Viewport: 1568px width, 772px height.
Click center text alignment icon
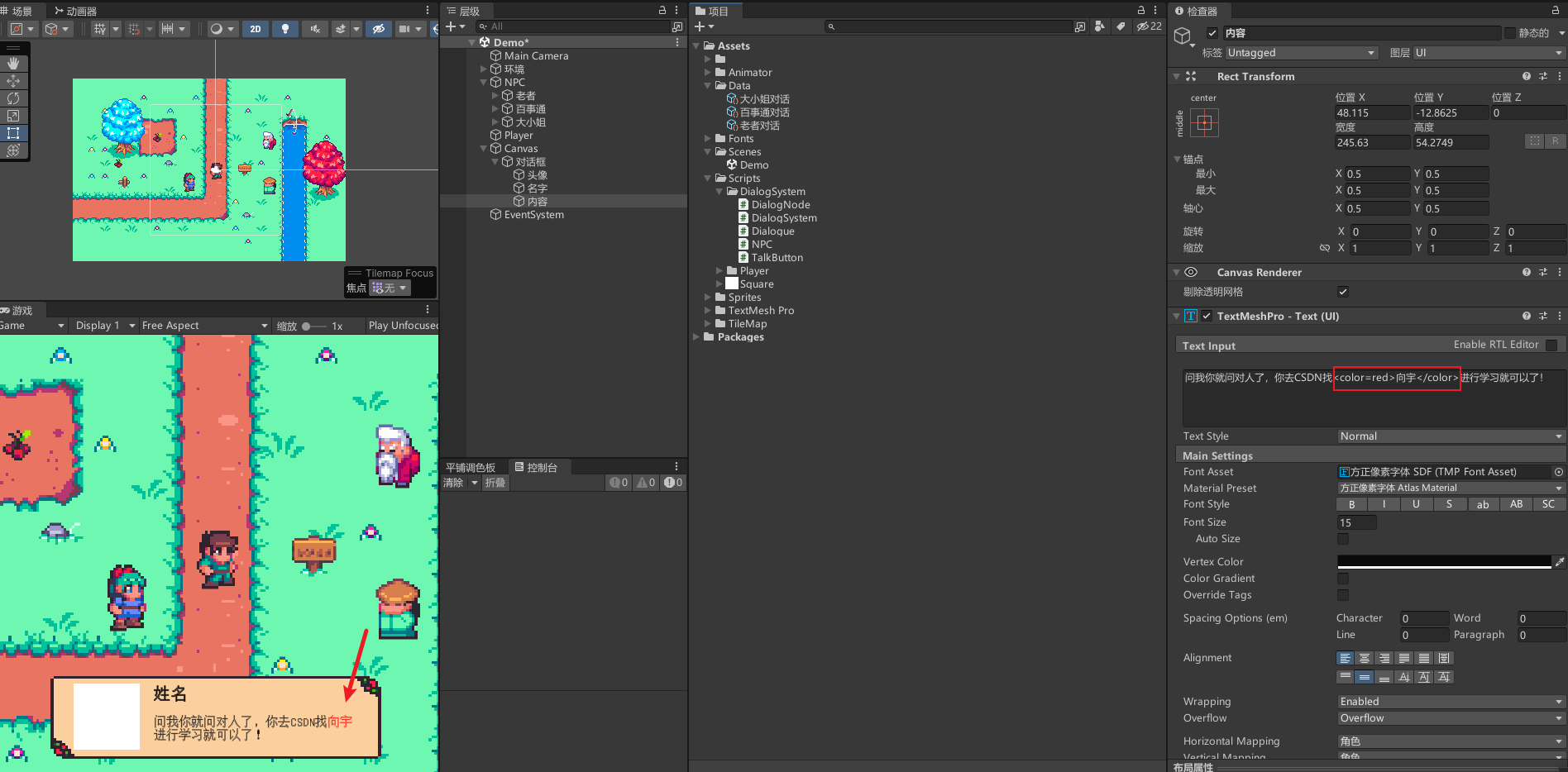[1365, 658]
